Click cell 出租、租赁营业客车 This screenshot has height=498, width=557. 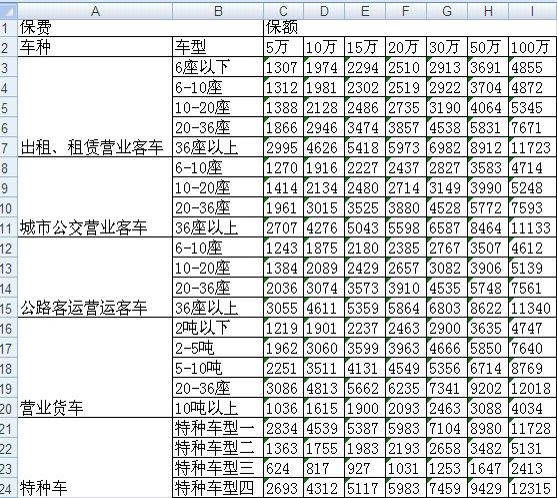click(95, 107)
